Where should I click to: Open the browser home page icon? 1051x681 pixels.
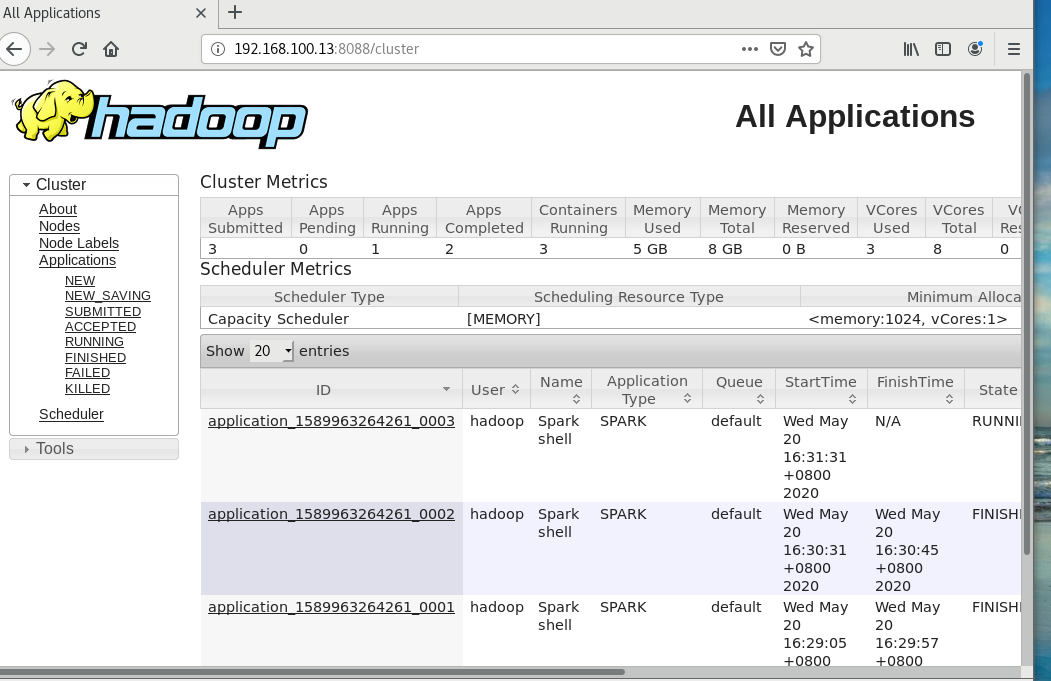tap(111, 49)
